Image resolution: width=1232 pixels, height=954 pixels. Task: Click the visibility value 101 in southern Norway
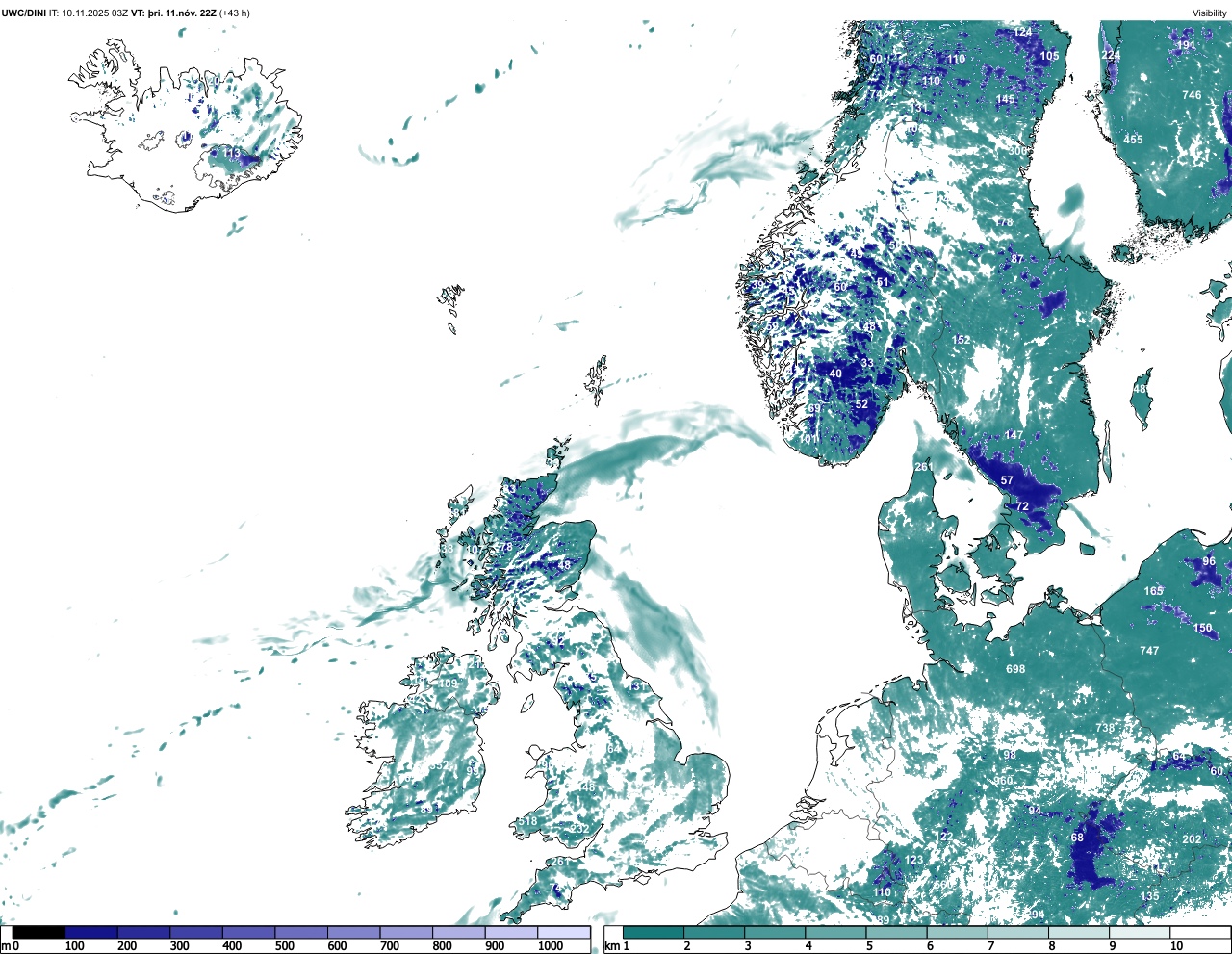pyautogui.click(x=808, y=439)
